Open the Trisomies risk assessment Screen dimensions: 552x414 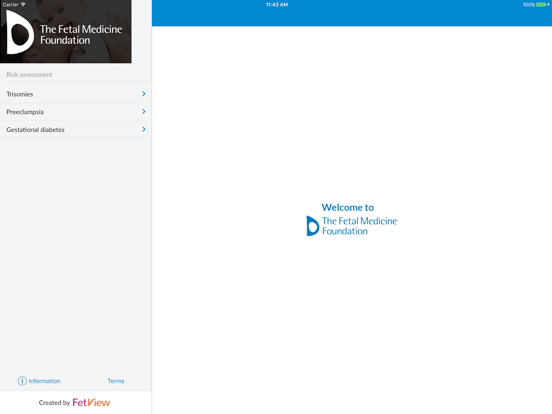click(x=76, y=94)
